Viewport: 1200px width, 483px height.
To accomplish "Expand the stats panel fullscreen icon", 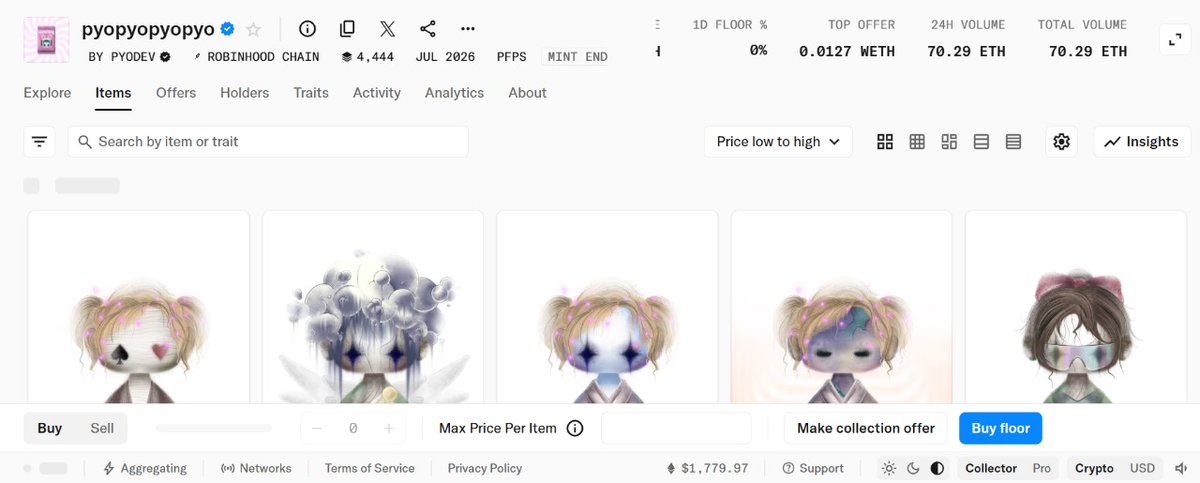I will (x=1175, y=39).
